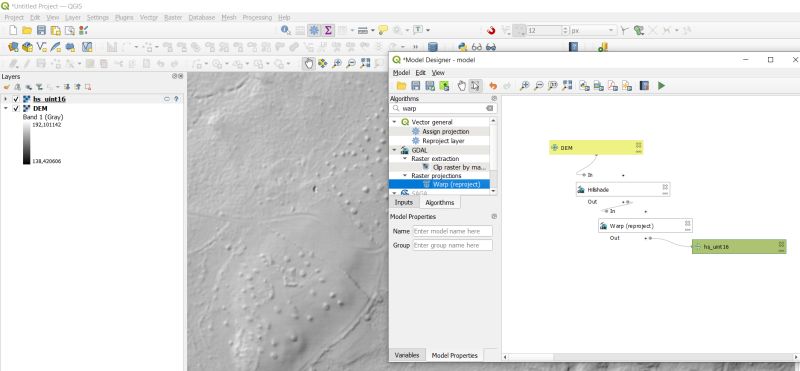800x371 pixels.
Task: Select the Pan Map hand tool in QGIS
Action: click(309, 63)
